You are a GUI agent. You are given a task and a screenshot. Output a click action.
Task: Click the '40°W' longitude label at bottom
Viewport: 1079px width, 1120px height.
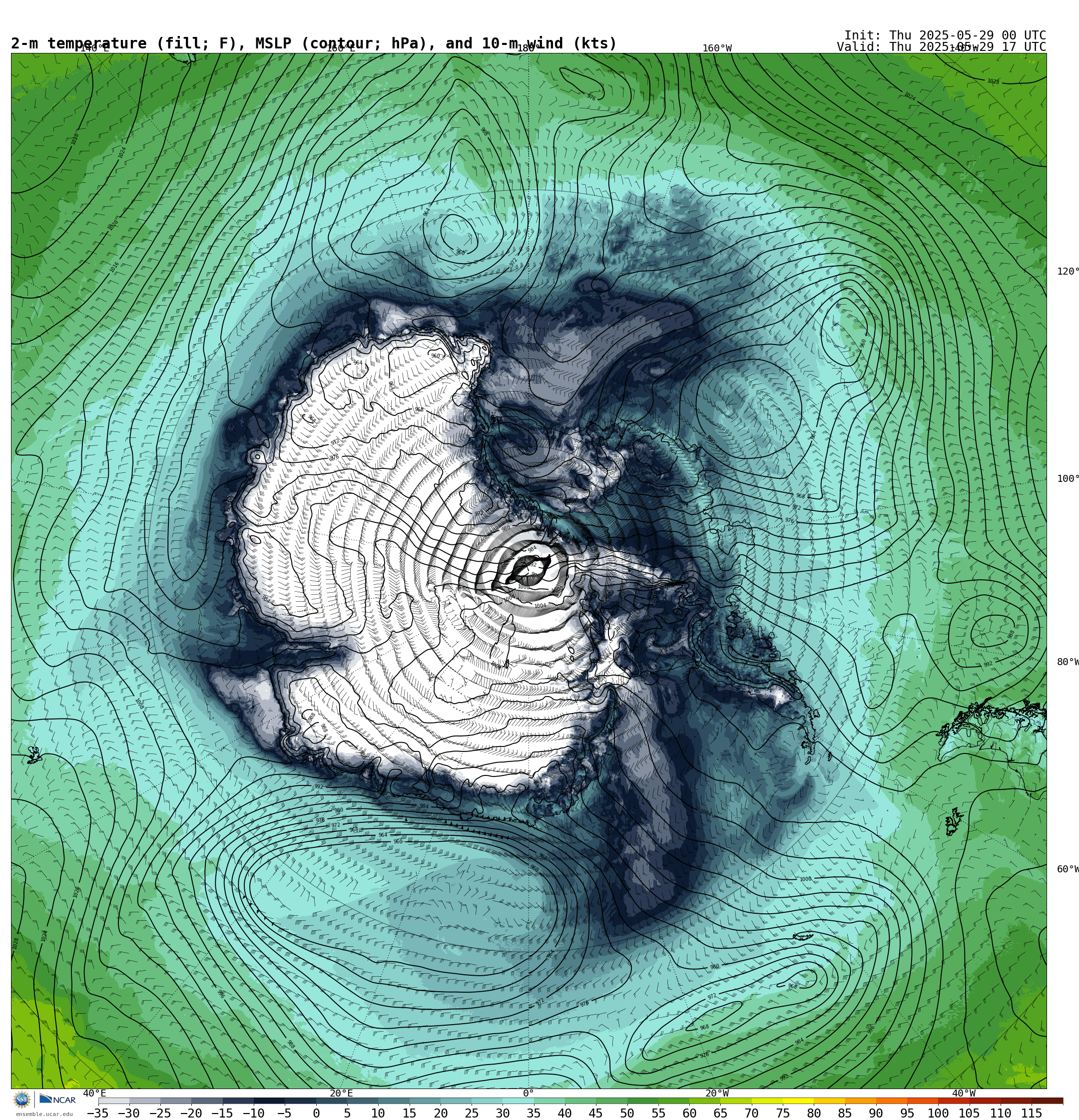(964, 1093)
